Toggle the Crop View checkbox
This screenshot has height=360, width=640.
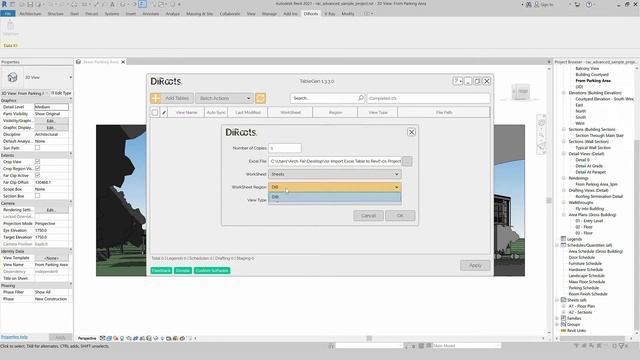point(38,162)
